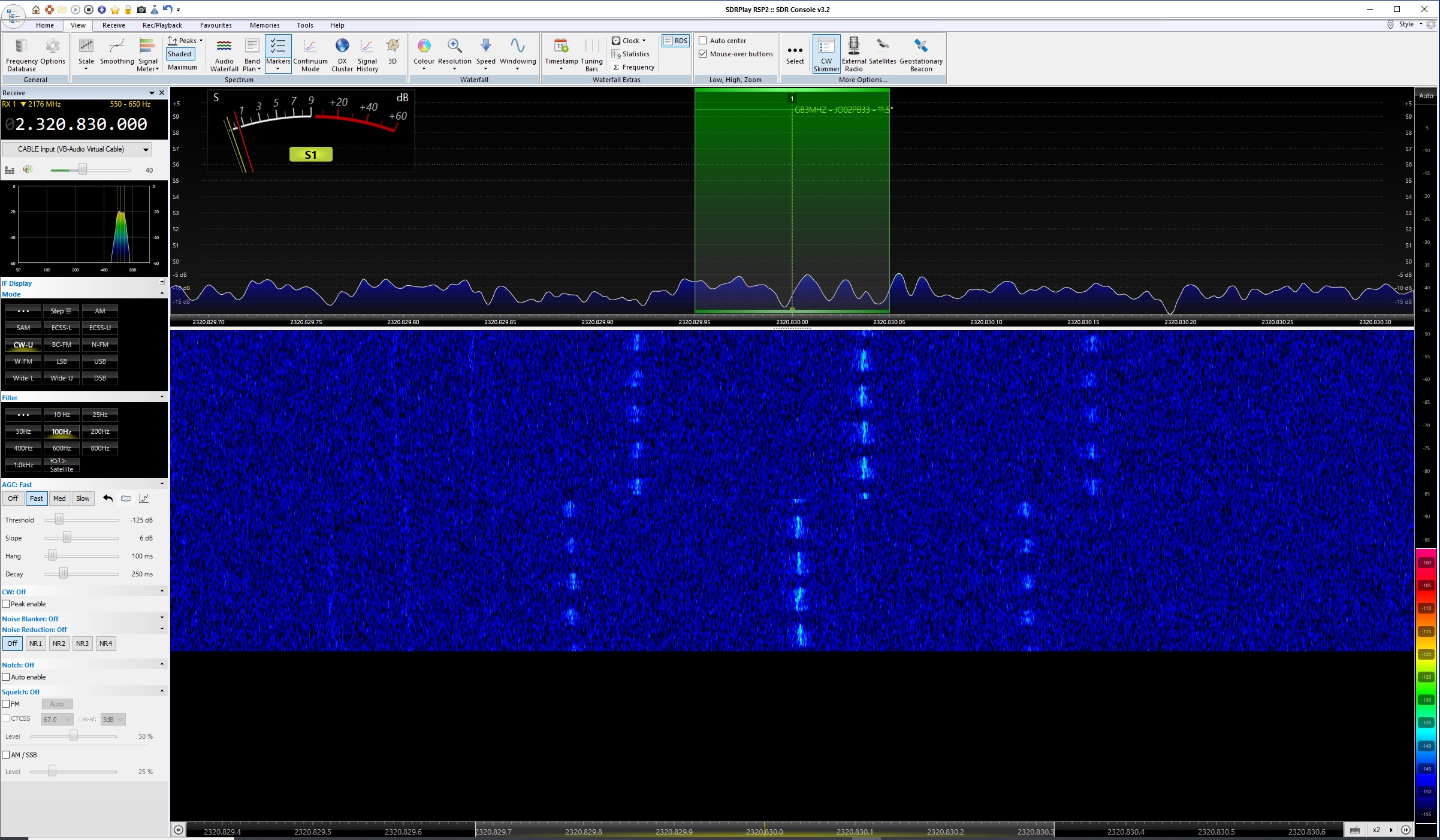The width and height of the screenshot is (1440, 840).
Task: Open the CW Skimmer tool
Action: click(x=826, y=53)
